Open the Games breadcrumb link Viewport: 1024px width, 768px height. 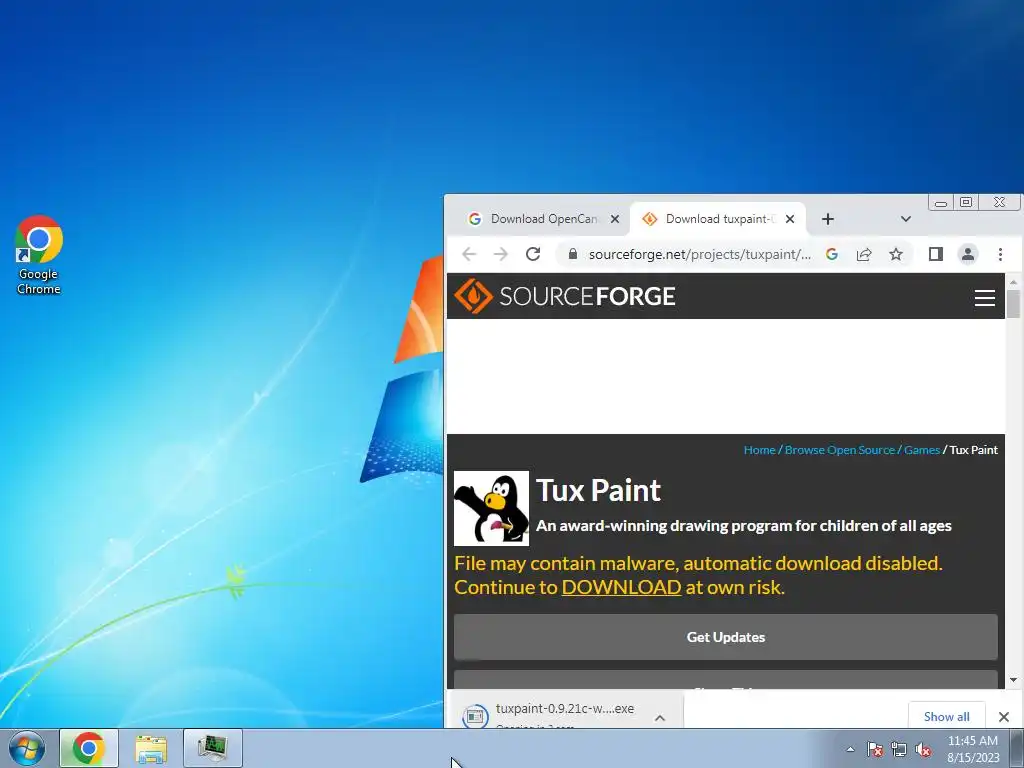point(921,449)
